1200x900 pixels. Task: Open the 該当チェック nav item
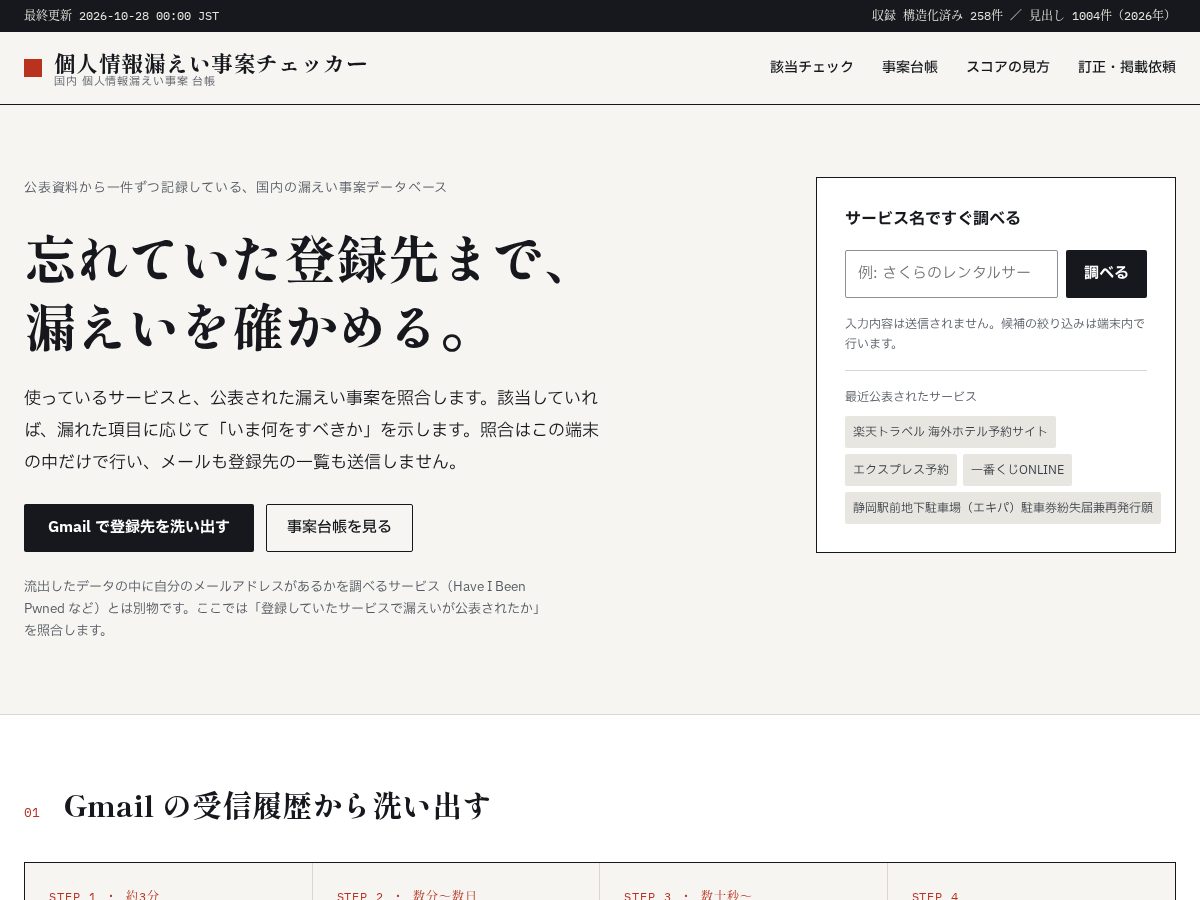click(812, 67)
